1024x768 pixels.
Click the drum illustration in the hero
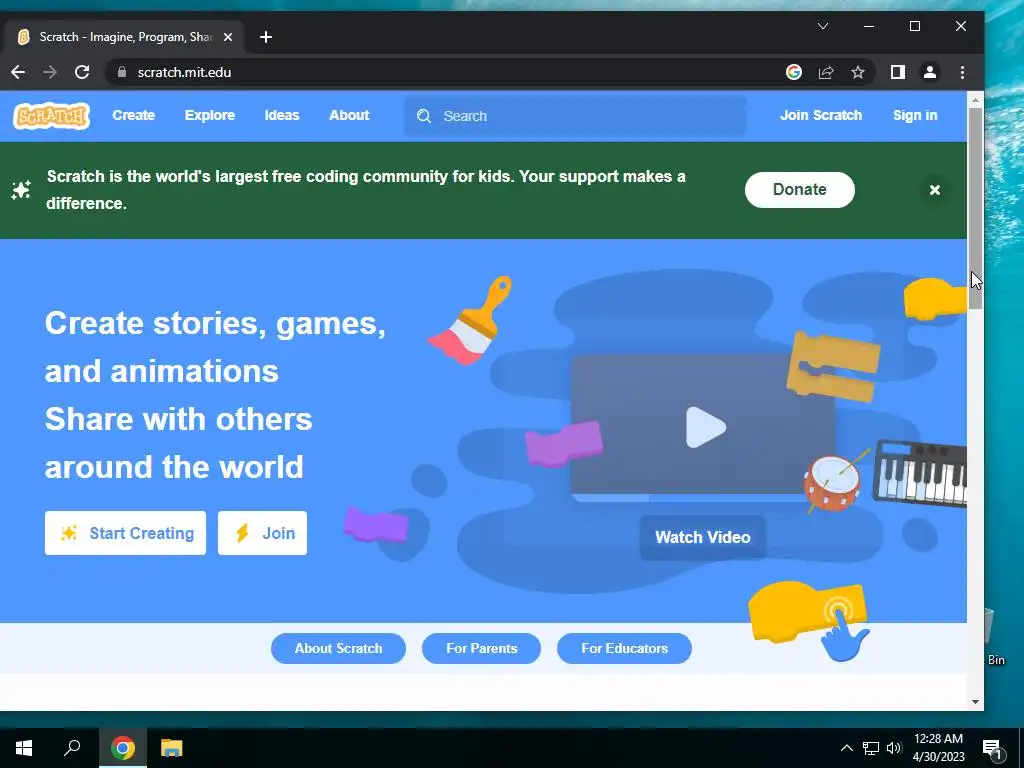[x=836, y=482]
